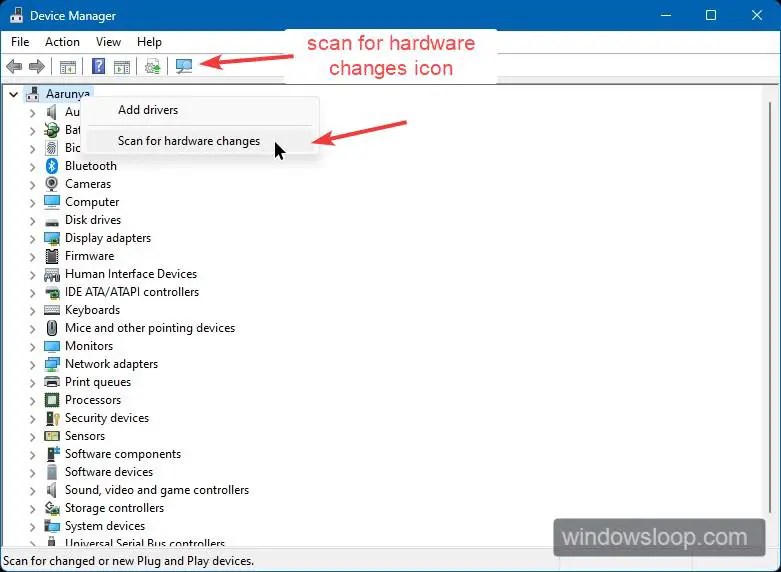
Task: Click the System devices icon
Action: (x=52, y=526)
